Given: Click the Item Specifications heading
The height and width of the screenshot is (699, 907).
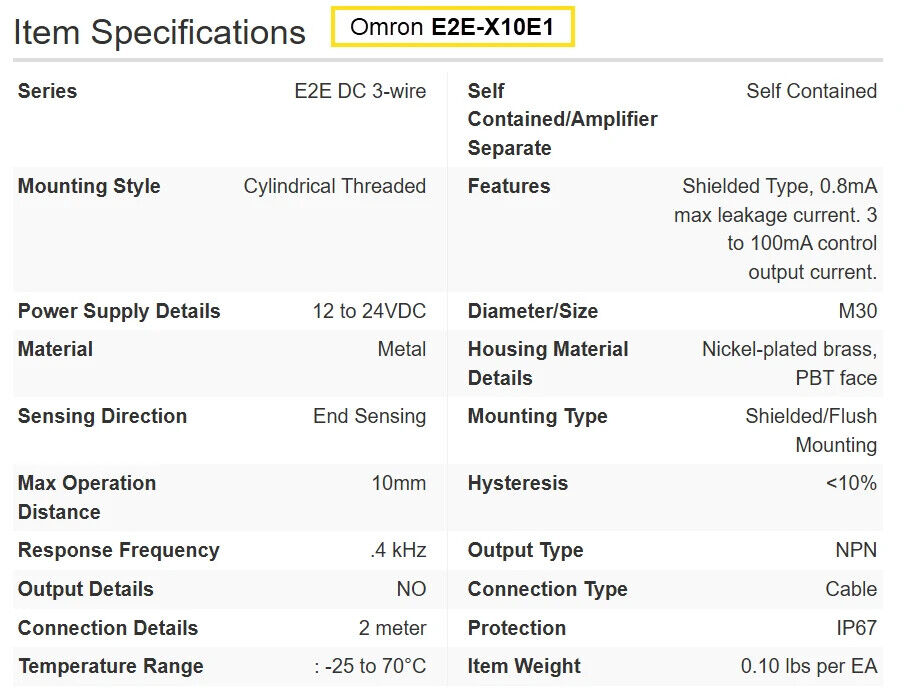Looking at the screenshot, I should [x=159, y=32].
